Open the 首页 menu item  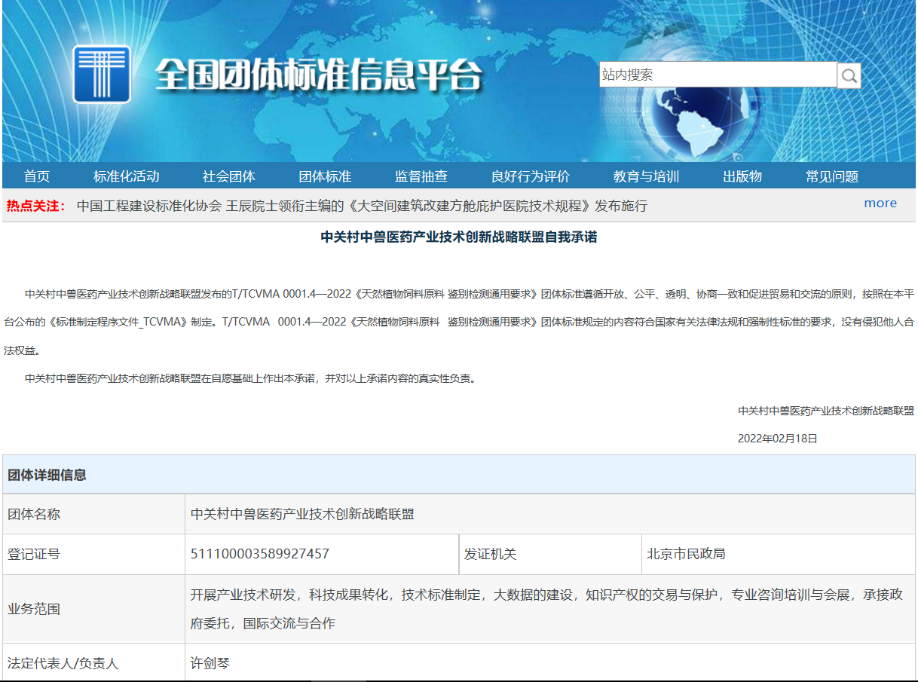pyautogui.click(x=37, y=176)
